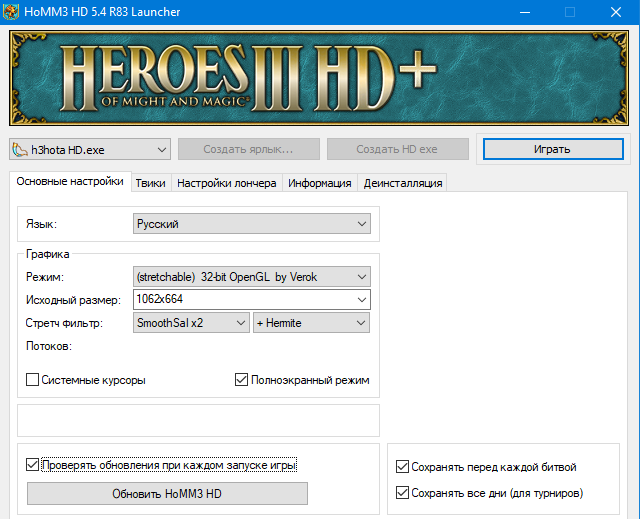Viewport: 640px width, 519px height.
Task: Click the Играть button
Action: pyautogui.click(x=553, y=149)
